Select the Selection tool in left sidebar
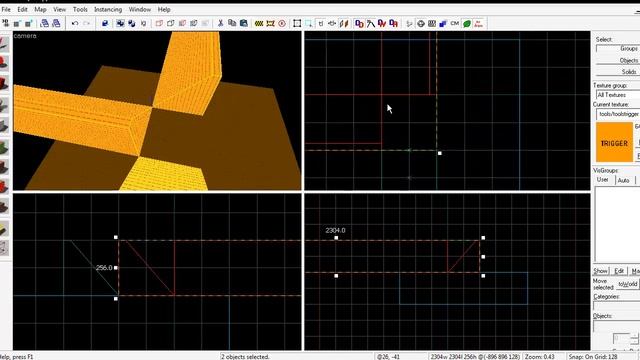This screenshot has width=640, height=360. coord(4,44)
